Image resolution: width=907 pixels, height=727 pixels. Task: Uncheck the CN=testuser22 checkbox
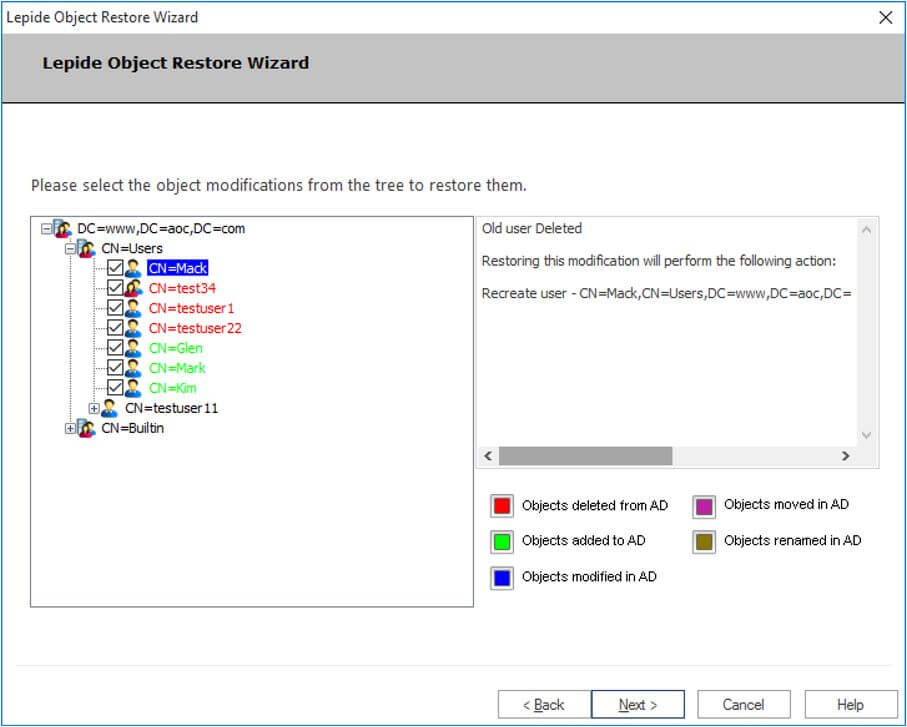coord(115,328)
